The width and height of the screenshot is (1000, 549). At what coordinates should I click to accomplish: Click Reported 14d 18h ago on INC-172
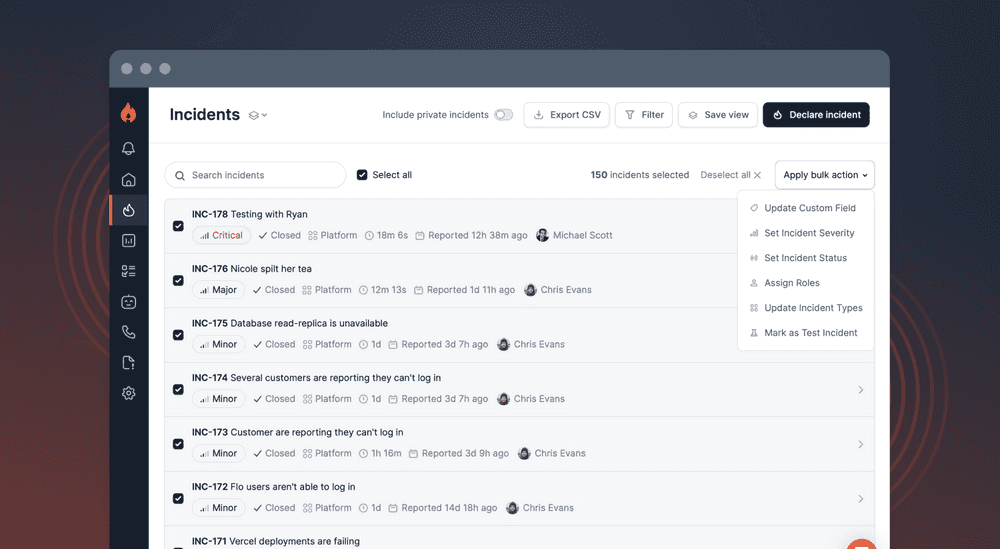(449, 508)
